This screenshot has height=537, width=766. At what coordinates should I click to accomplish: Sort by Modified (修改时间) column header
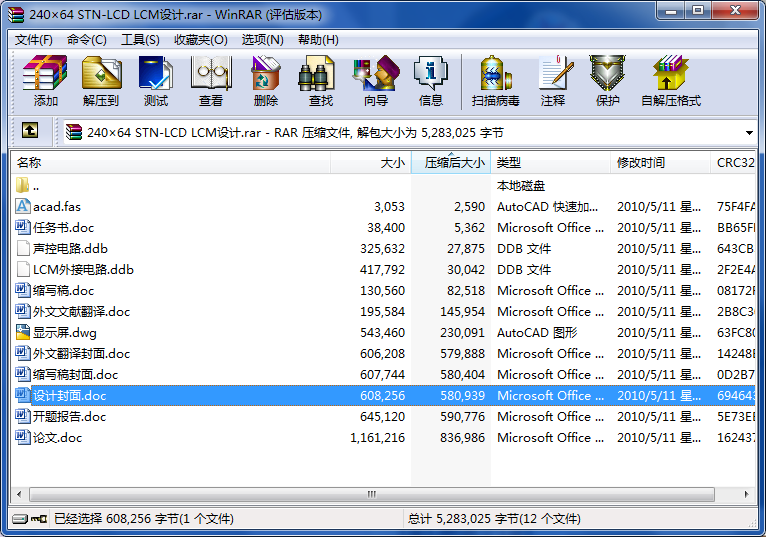pos(660,163)
